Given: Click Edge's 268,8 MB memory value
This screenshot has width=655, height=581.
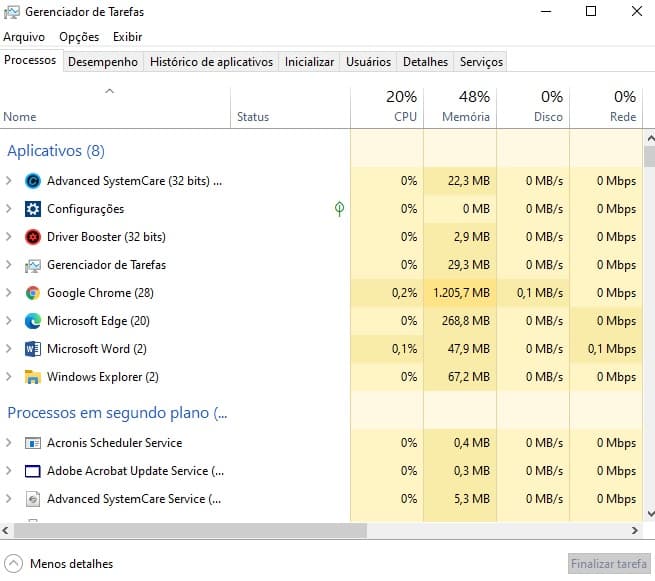Looking at the screenshot, I should coord(466,321).
